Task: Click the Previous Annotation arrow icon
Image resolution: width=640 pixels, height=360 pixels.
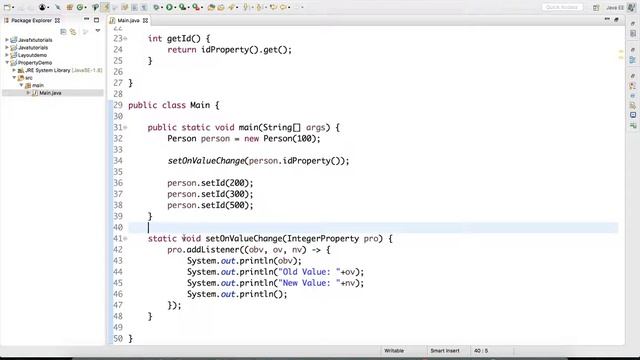Action: point(259,7)
